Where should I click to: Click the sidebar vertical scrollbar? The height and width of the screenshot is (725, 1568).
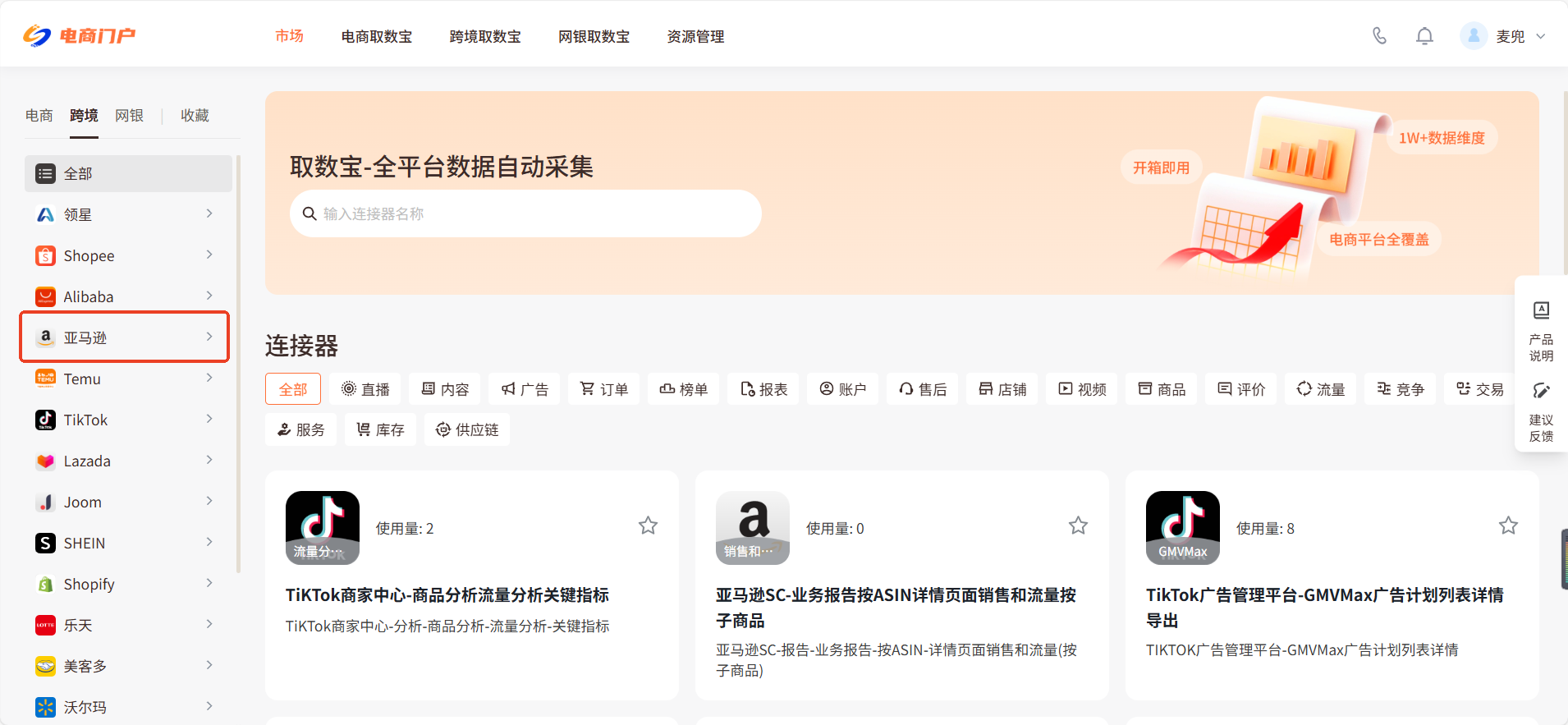coord(238,361)
